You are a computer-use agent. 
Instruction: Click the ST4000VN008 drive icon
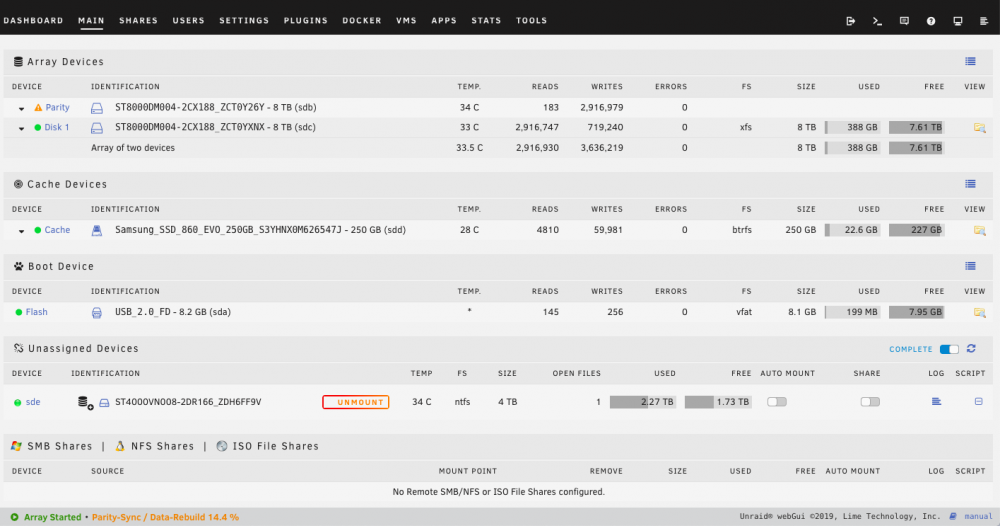105,403
